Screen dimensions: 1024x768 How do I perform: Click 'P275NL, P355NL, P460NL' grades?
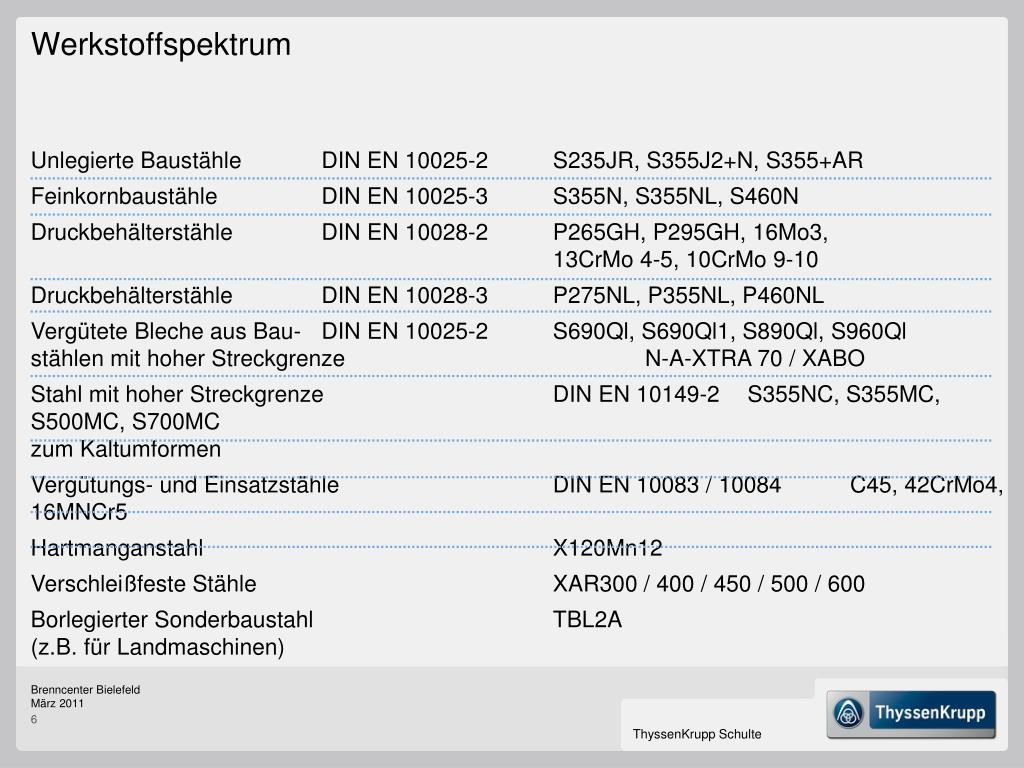pyautogui.click(x=688, y=296)
